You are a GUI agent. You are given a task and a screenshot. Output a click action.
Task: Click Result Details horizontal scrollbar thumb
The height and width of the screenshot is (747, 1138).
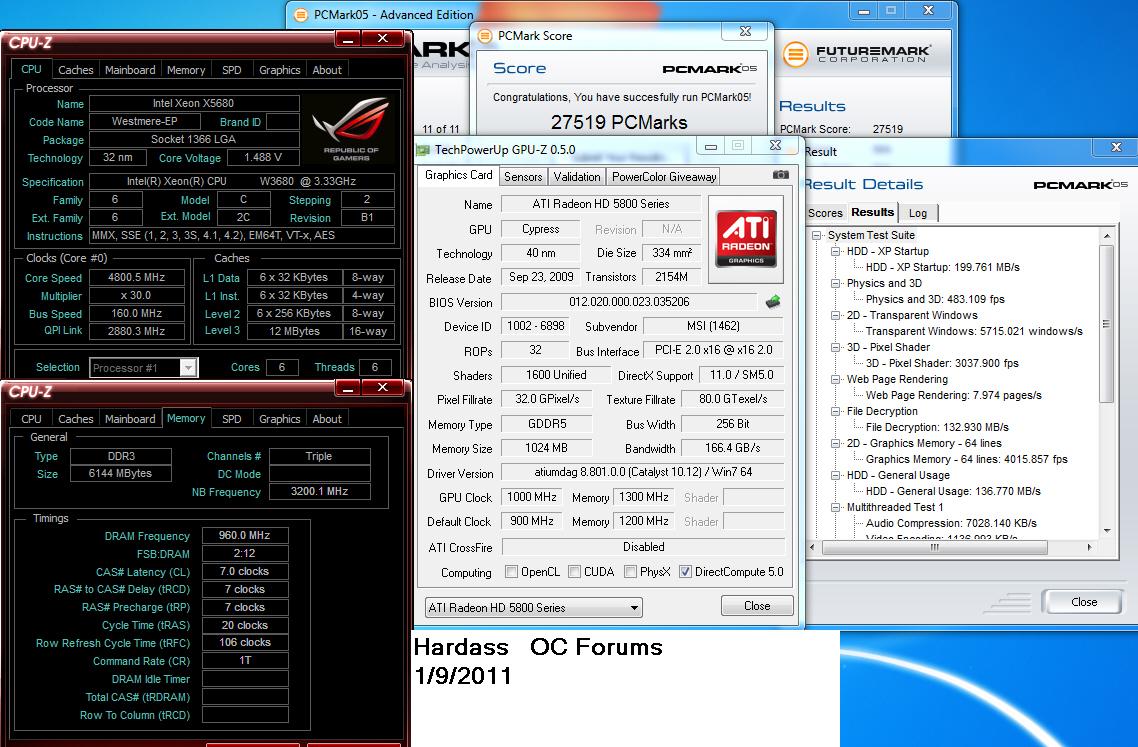[x=933, y=547]
